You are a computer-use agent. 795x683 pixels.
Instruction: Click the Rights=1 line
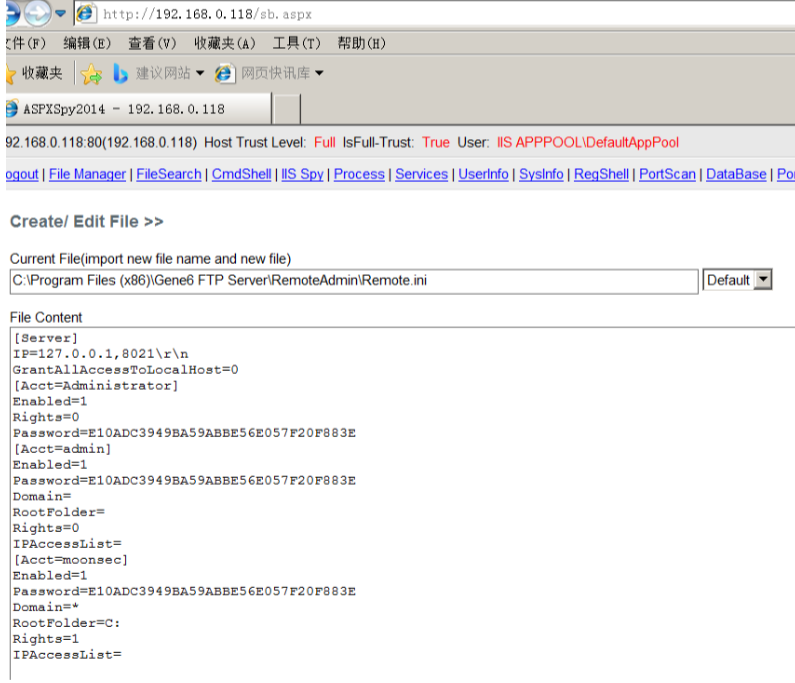click(x=46, y=639)
